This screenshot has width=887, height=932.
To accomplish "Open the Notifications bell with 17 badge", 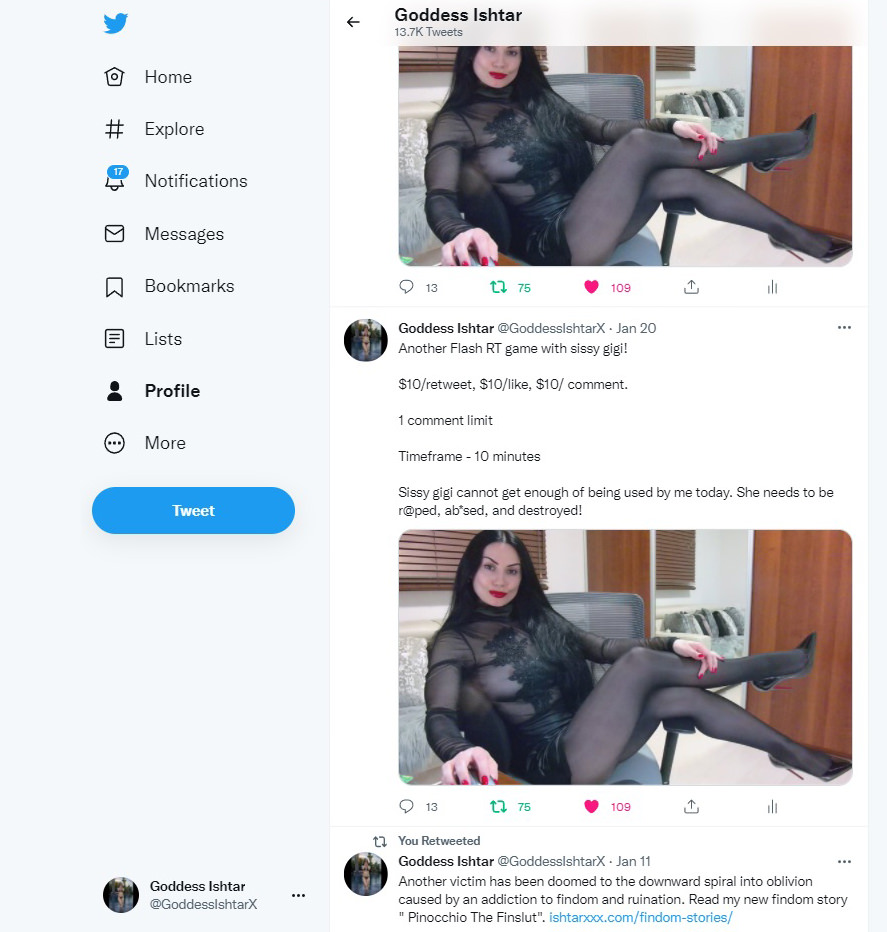I will 115,180.
